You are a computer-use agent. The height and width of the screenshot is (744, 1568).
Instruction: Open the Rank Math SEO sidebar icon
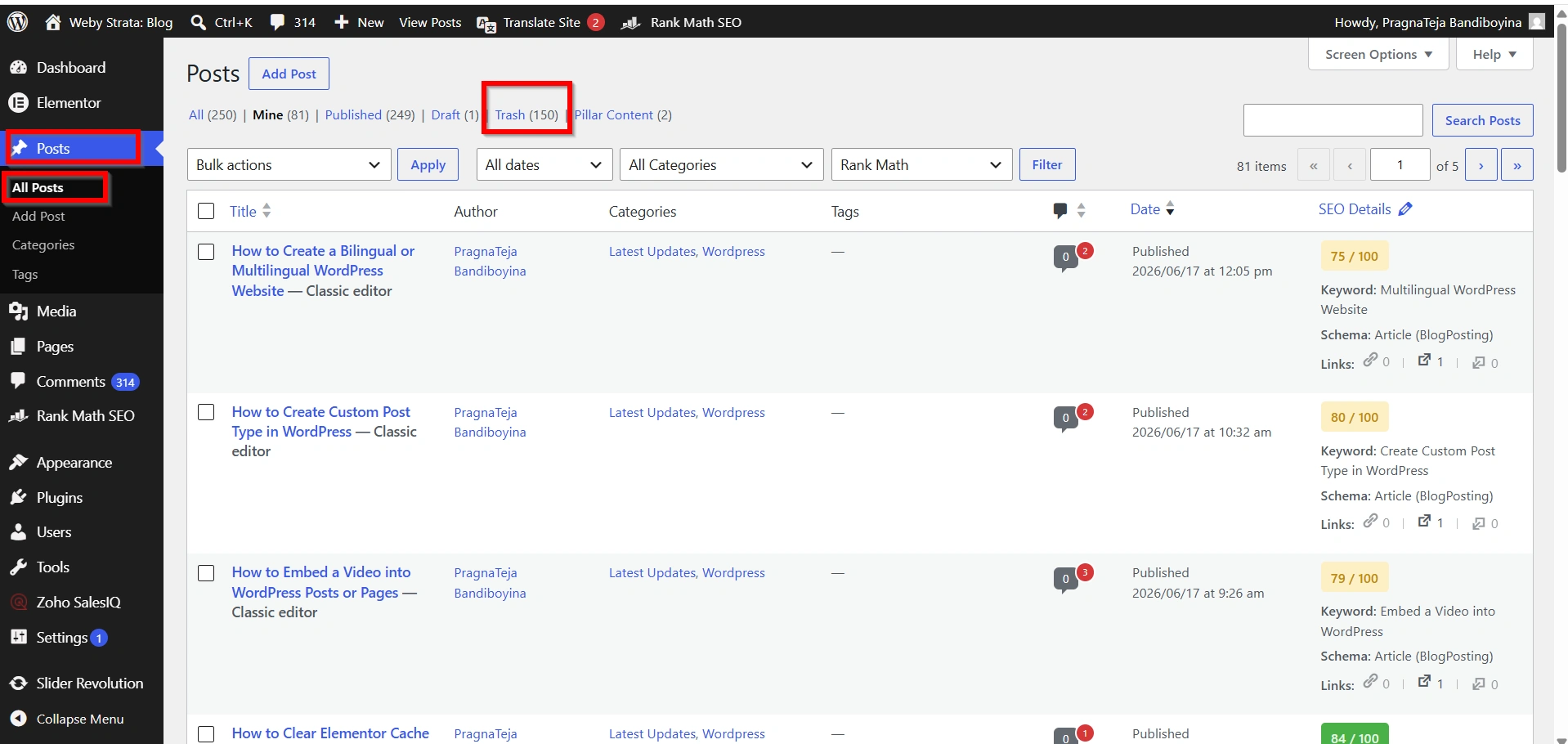tap(18, 416)
